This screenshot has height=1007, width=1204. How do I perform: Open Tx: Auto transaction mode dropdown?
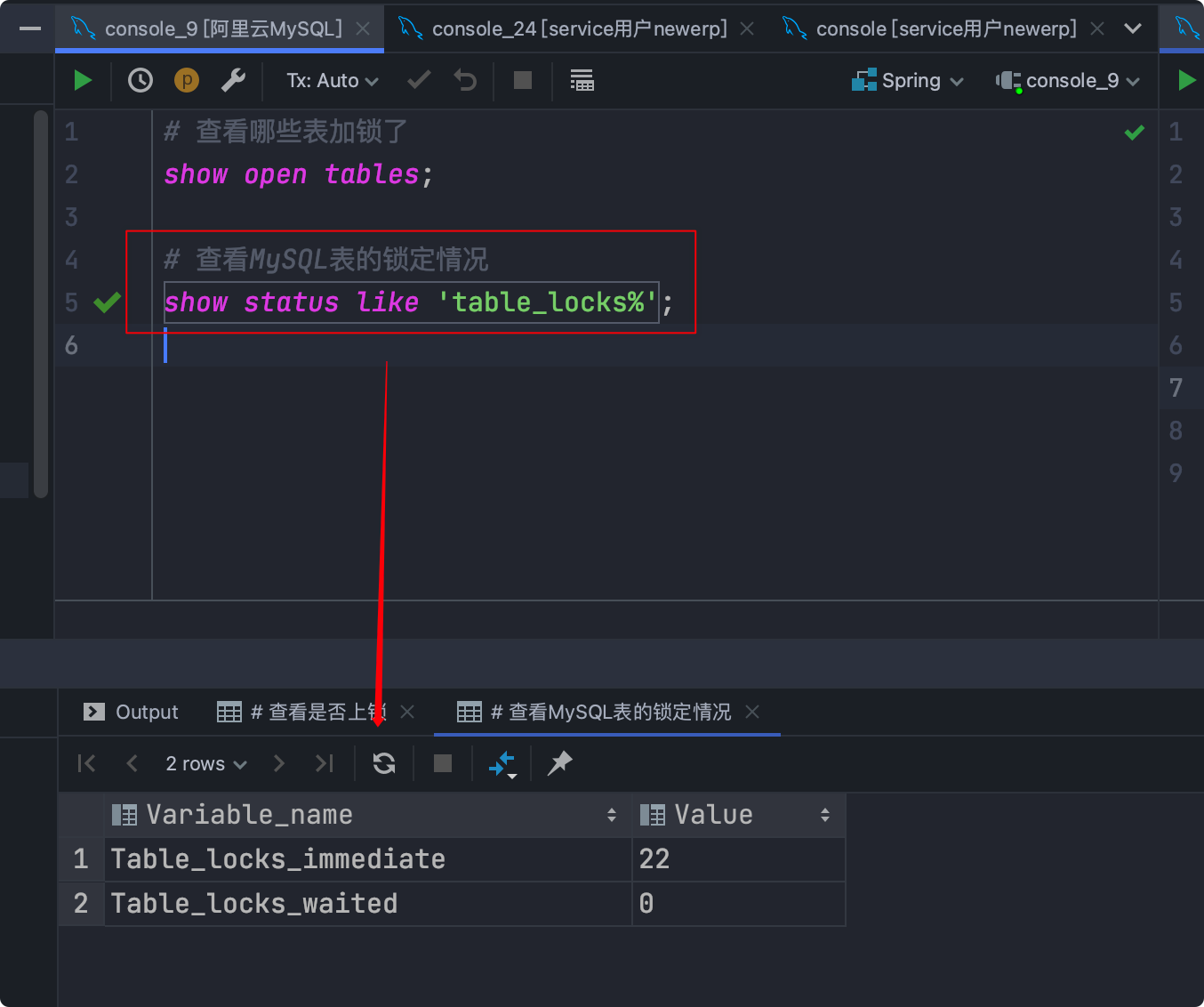click(x=333, y=81)
